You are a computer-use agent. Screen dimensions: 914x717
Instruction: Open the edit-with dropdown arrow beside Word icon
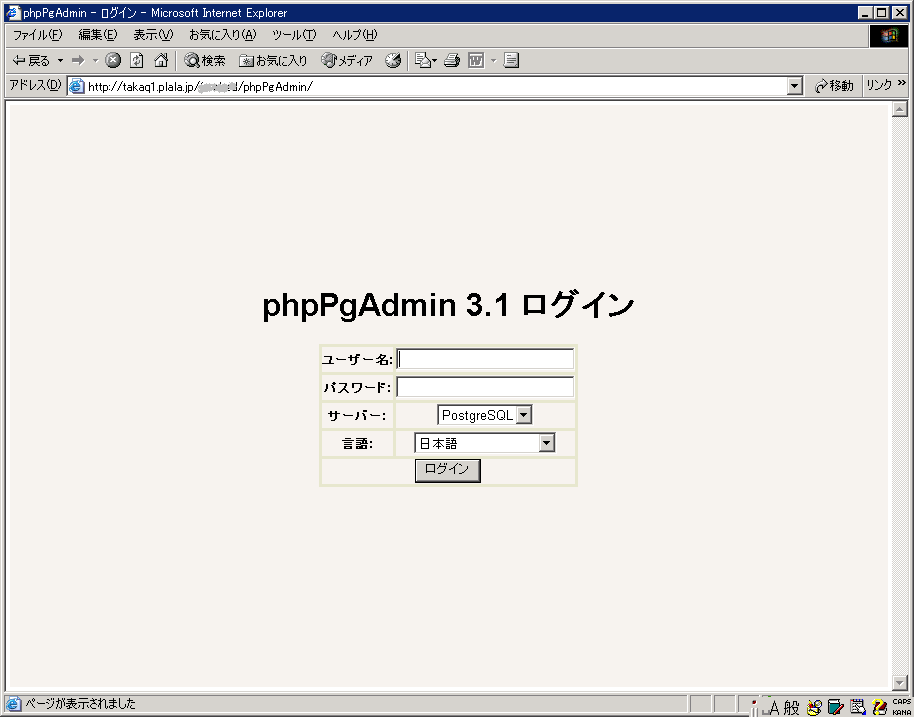(x=493, y=61)
